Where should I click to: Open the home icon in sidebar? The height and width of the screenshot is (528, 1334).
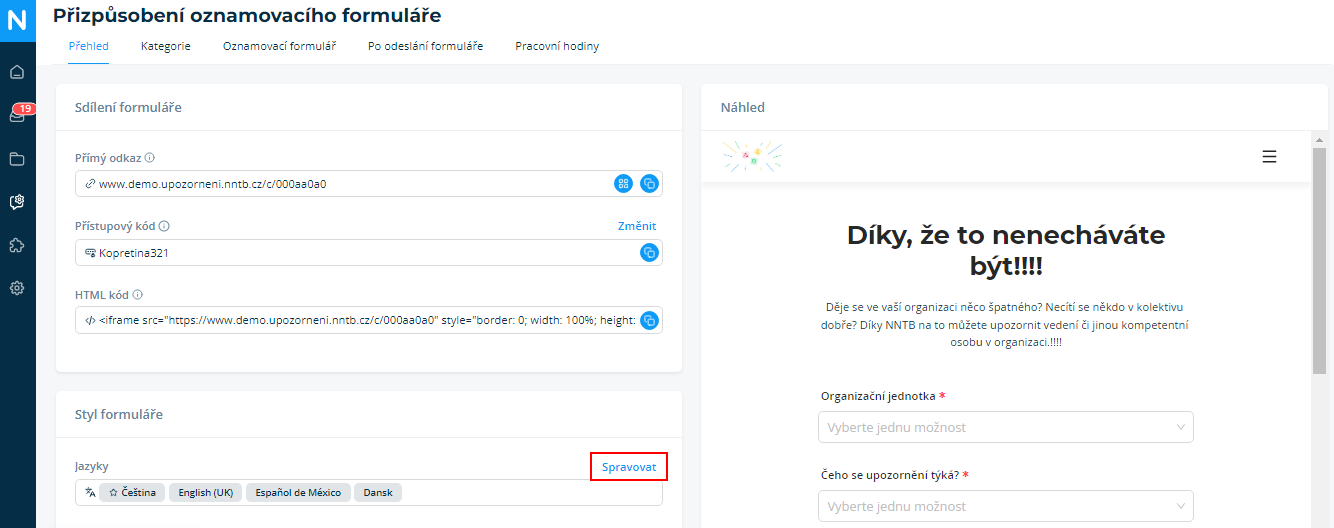pos(17,72)
